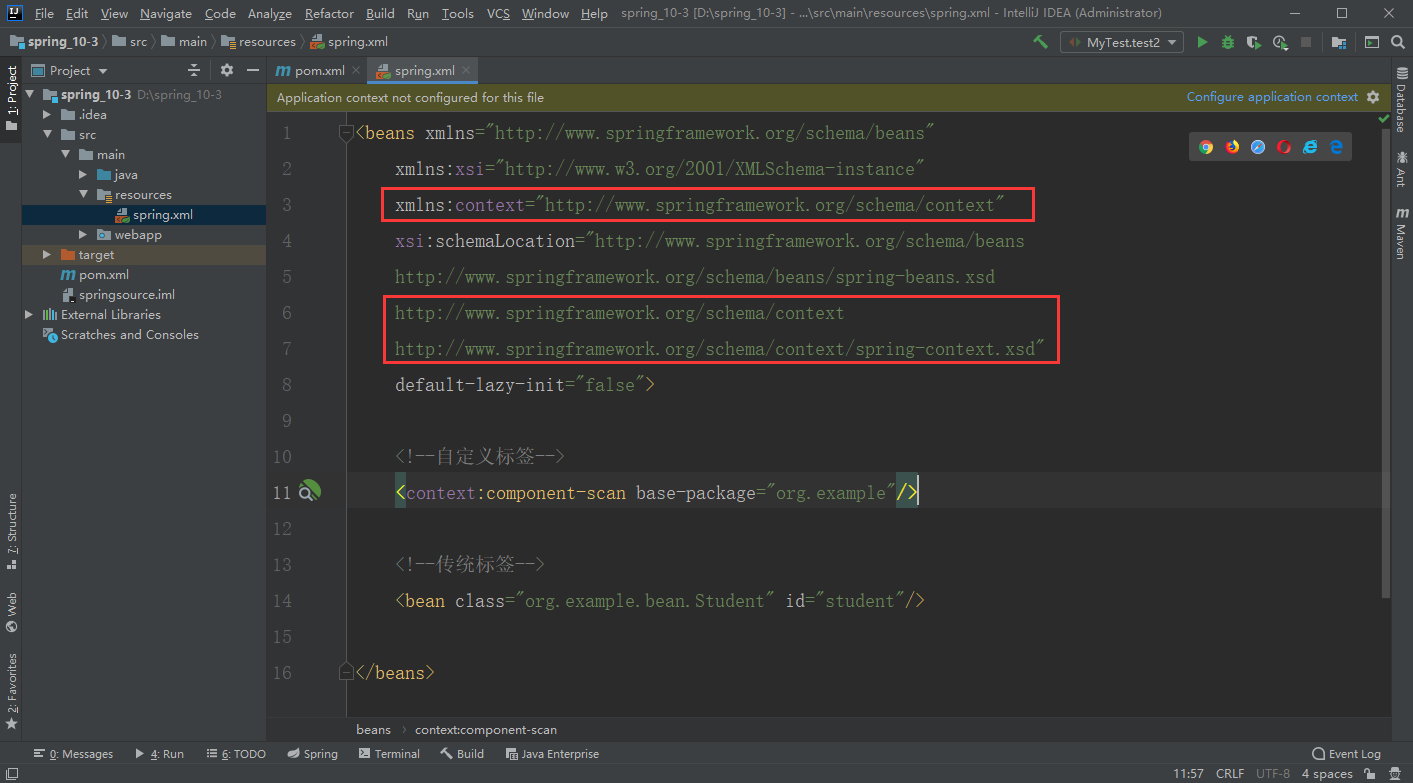Screen dimensions: 1413x783
Task: Expand the webapp folder
Action: pyautogui.click(x=83, y=234)
